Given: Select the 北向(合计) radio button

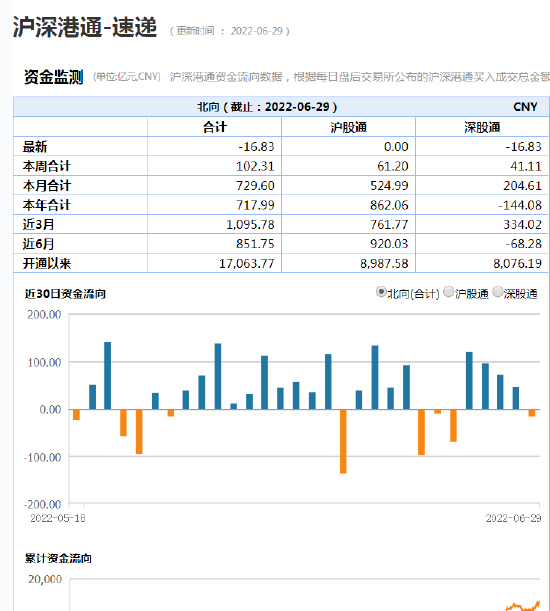Looking at the screenshot, I should coord(380,292).
